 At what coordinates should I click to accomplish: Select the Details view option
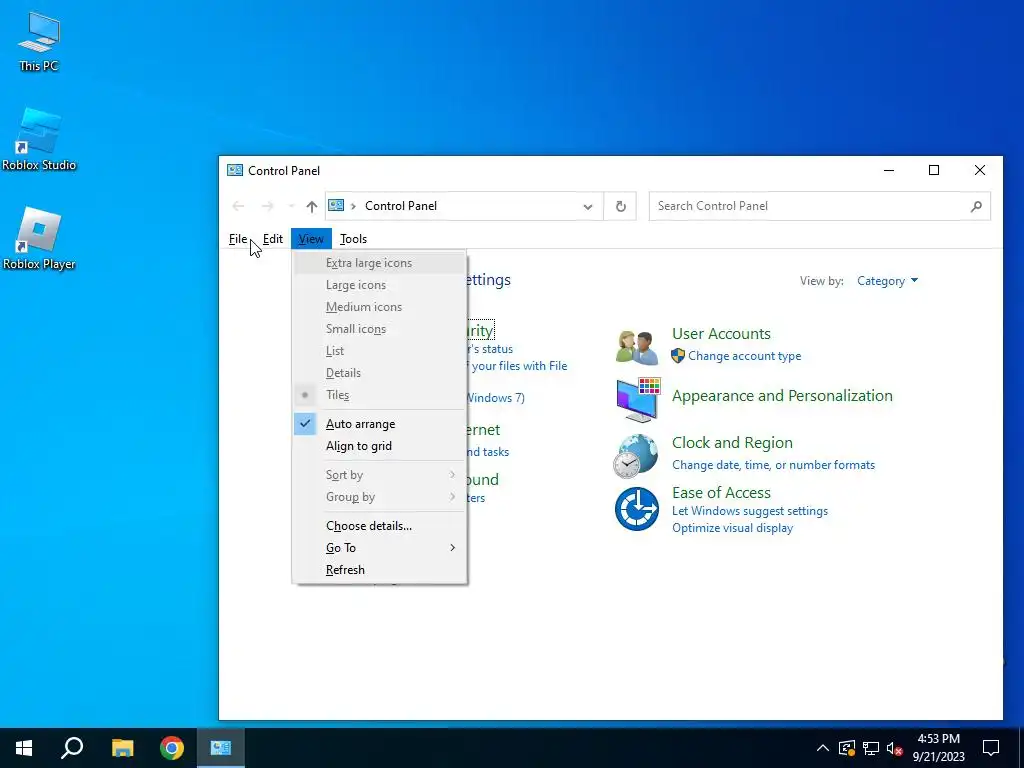tap(379, 373)
